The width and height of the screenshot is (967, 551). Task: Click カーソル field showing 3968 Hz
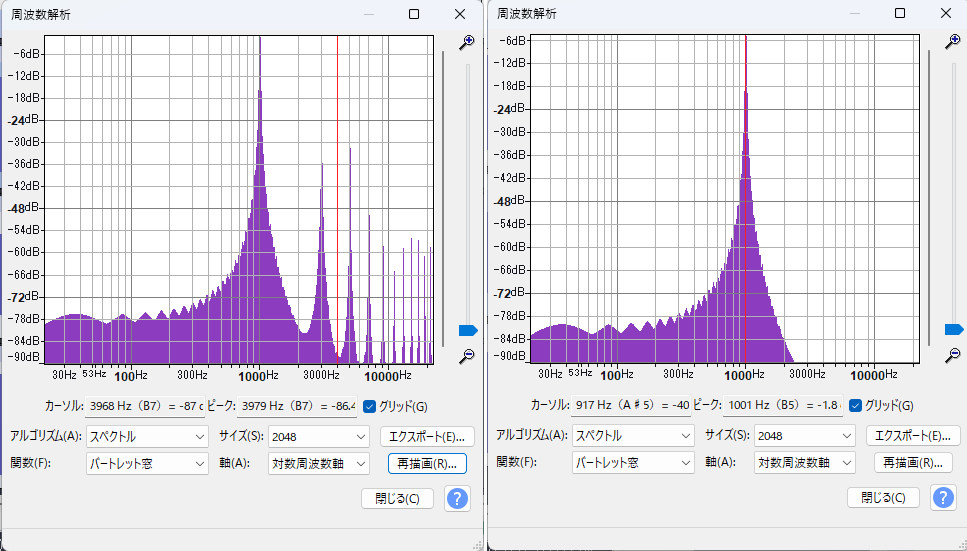coord(146,406)
